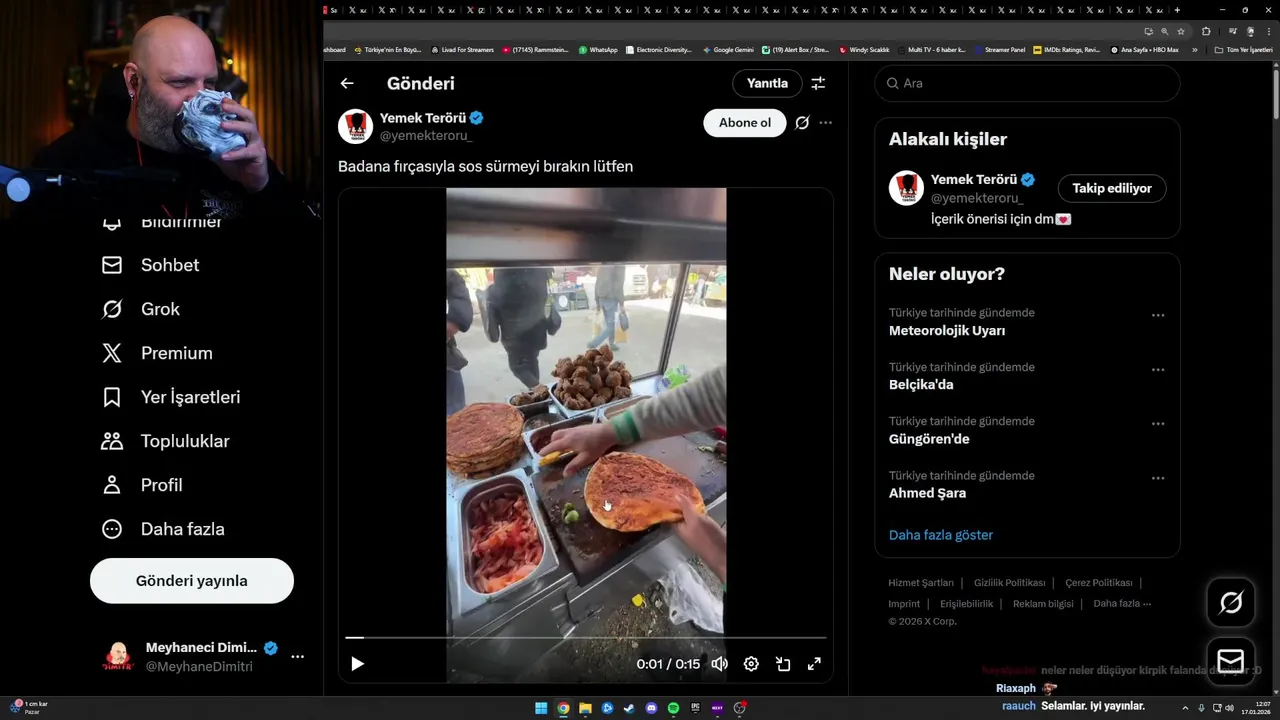
Task: Open Topluluklar in sidebar
Action: coord(165,441)
